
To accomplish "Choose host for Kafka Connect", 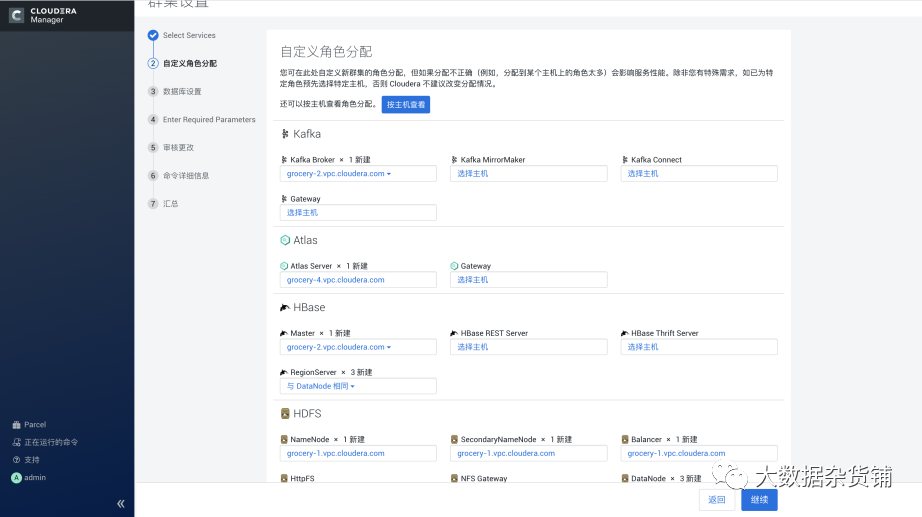I will click(699, 174).
